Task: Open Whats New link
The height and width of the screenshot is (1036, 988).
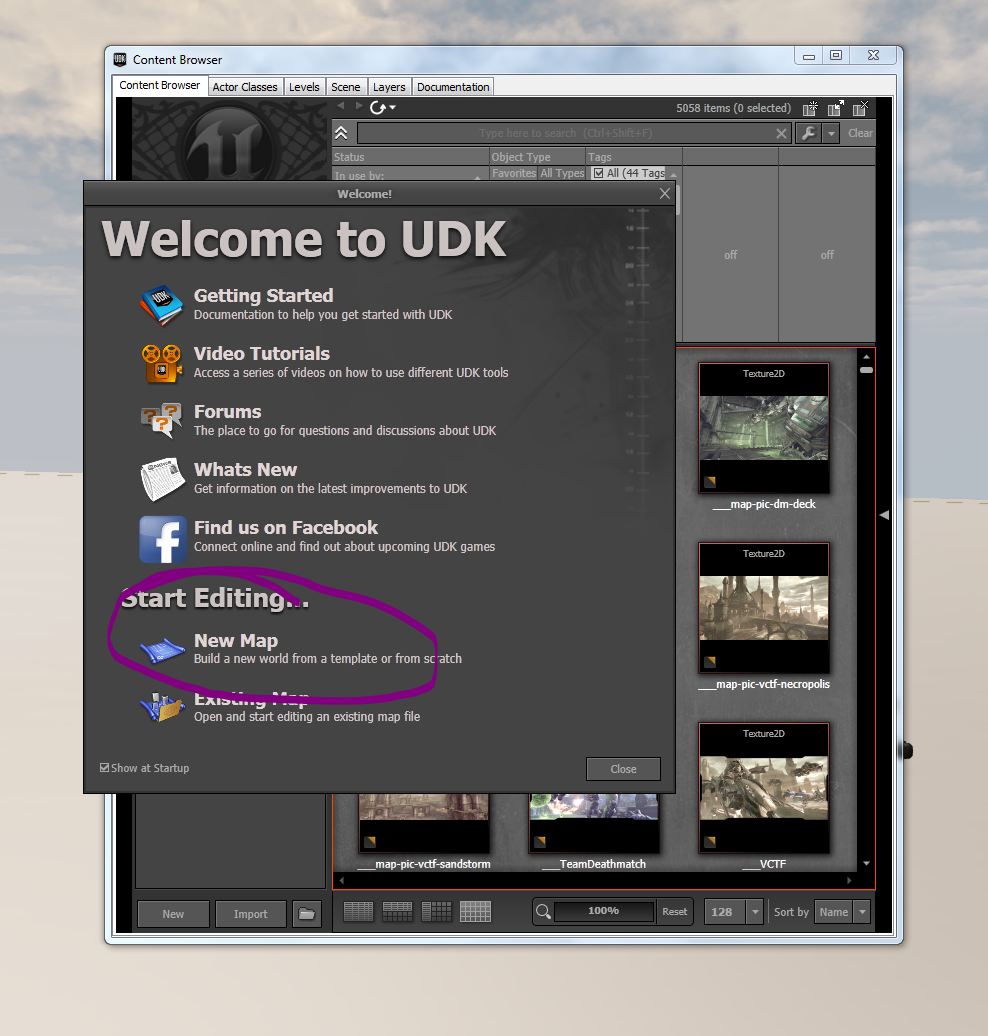Action: point(245,470)
